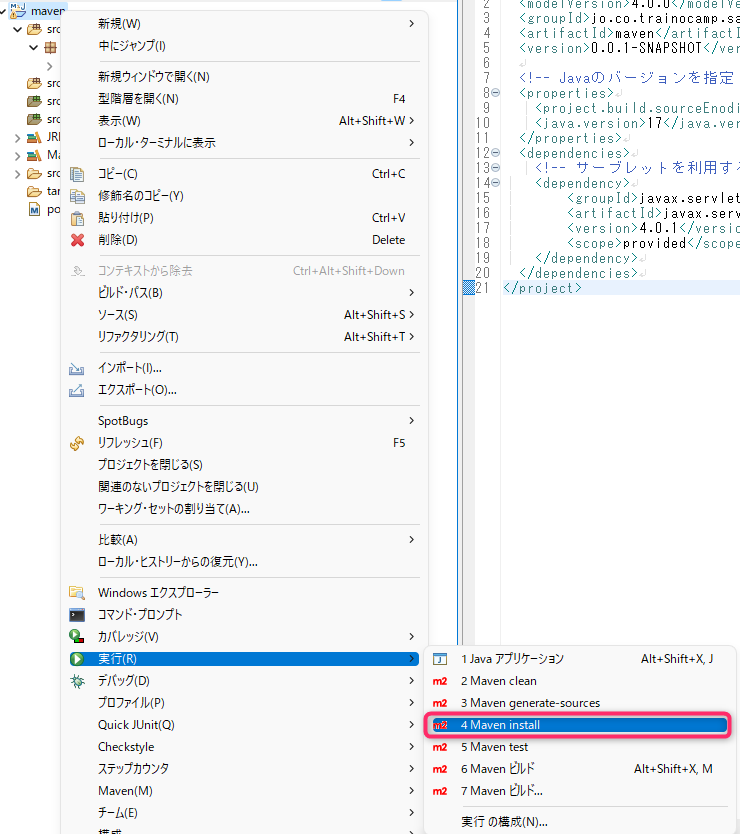The width and height of the screenshot is (740, 834).
Task: Choose 実行 の構成(N)... entry
Action: (579, 822)
